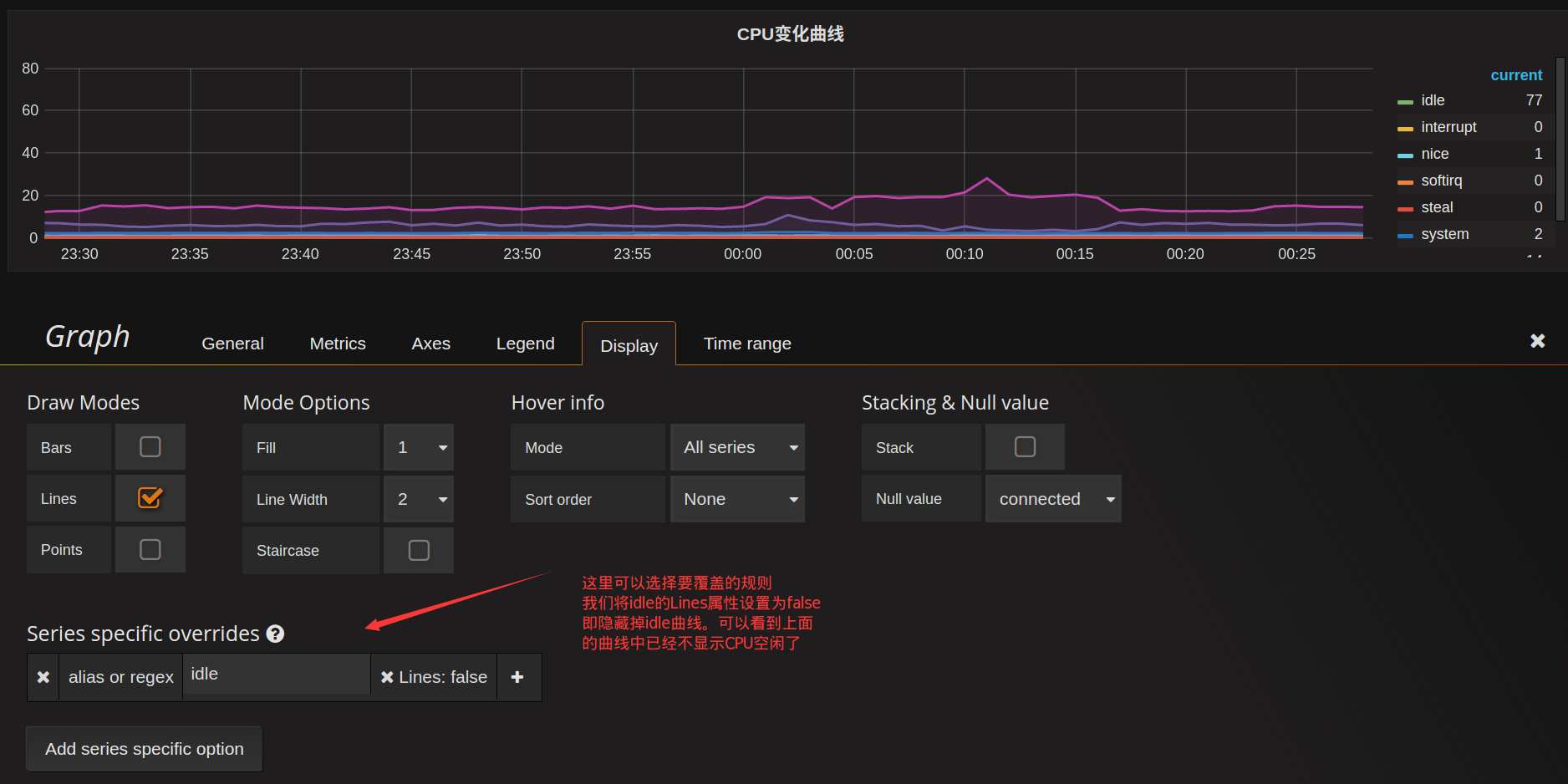The image size is (1568, 784).
Task: Enable the Points draw mode checkbox
Action: pos(150,549)
